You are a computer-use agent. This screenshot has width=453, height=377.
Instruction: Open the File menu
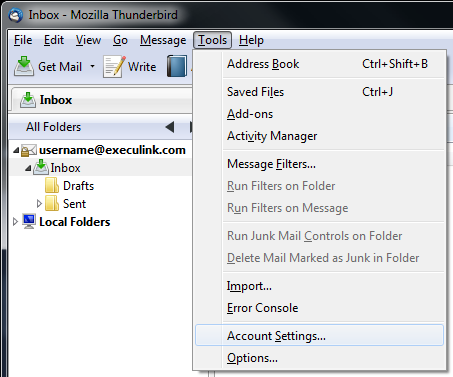coord(23,40)
